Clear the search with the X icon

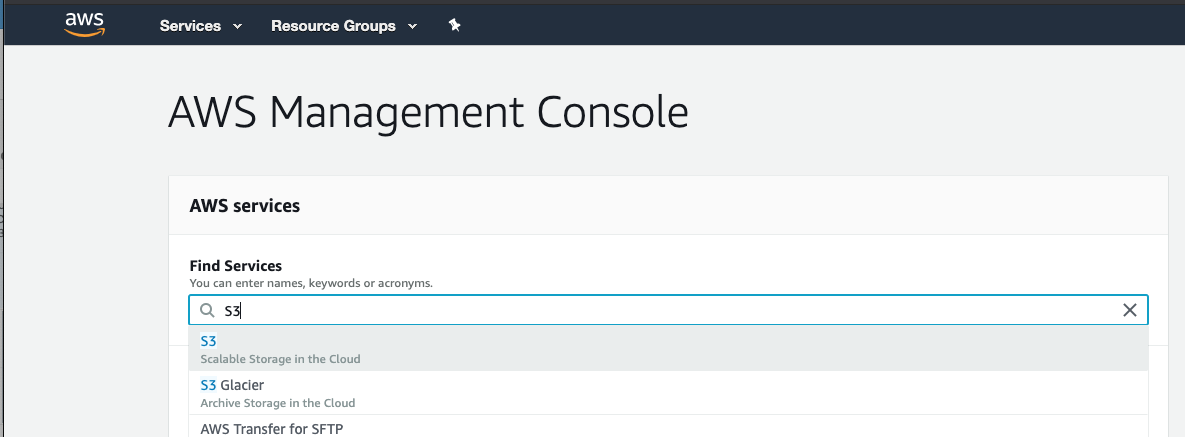point(1130,310)
